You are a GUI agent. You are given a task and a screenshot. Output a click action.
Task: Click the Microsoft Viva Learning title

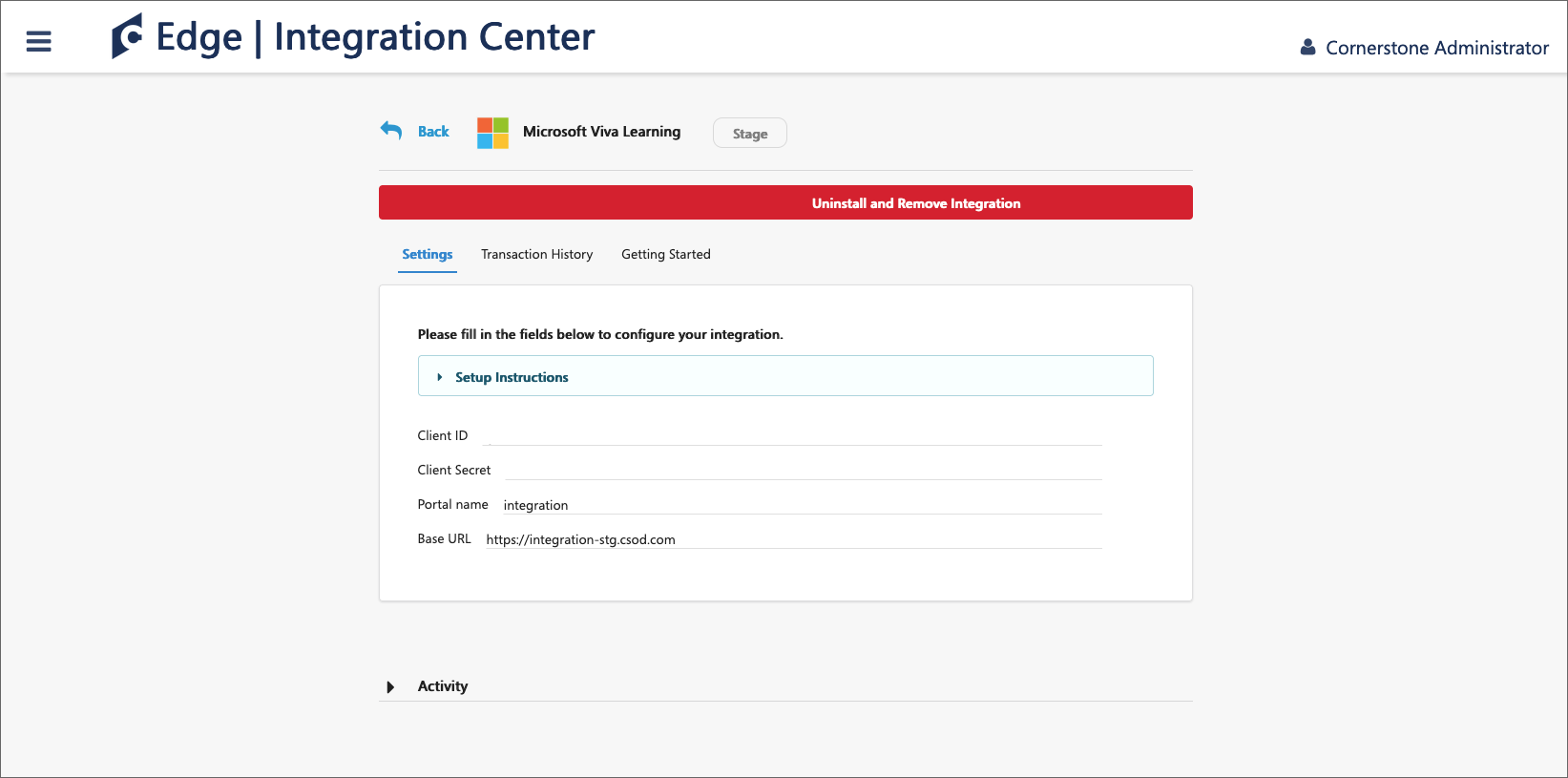click(602, 132)
